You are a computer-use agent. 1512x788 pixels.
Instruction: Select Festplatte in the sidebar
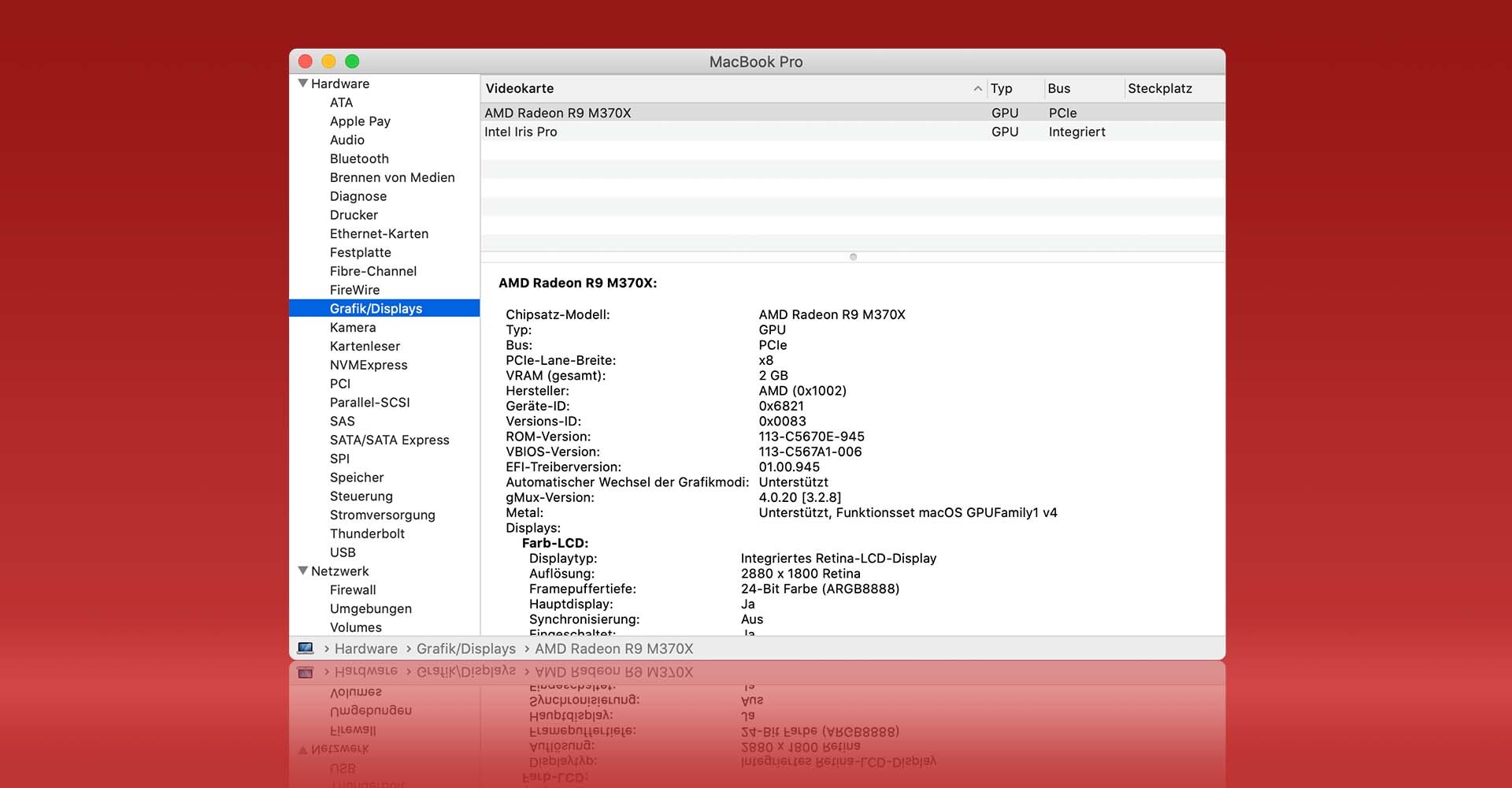click(360, 252)
